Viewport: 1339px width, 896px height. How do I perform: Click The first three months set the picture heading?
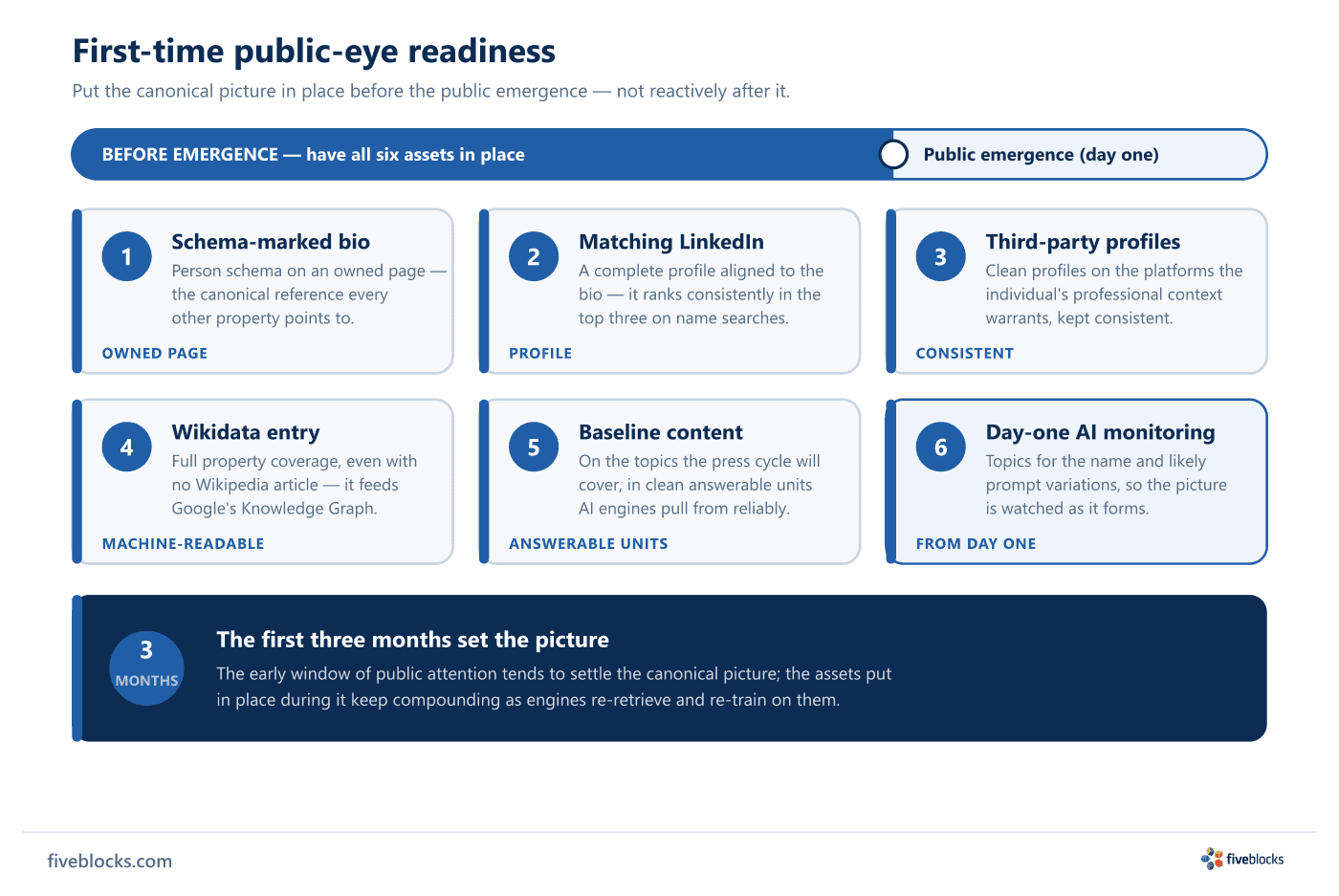[412, 640]
